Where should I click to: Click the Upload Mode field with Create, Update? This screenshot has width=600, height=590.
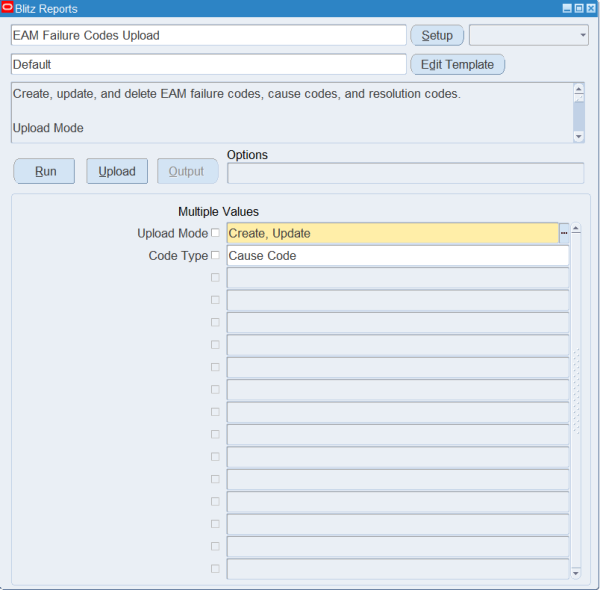pyautogui.click(x=393, y=233)
